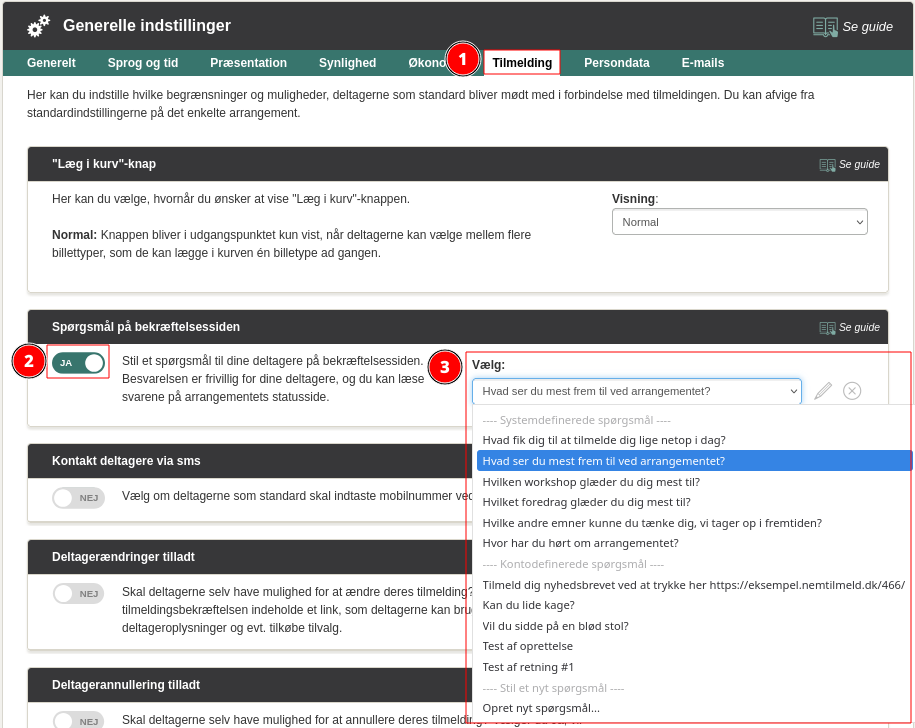Open the guide icon in top header
Image resolution: width=915 pixels, height=728 pixels.
point(825,27)
